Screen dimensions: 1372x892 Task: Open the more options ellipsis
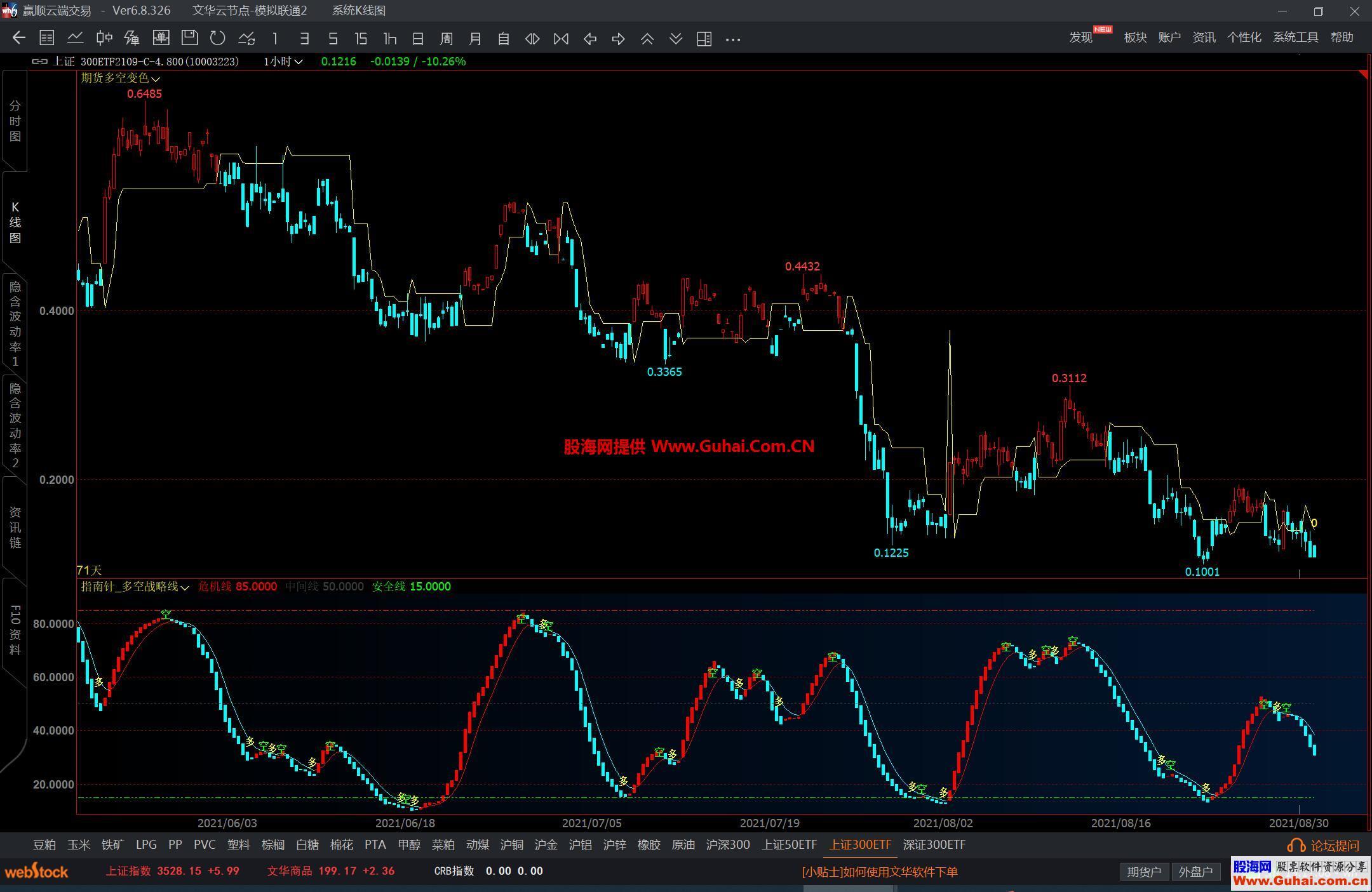(732, 39)
